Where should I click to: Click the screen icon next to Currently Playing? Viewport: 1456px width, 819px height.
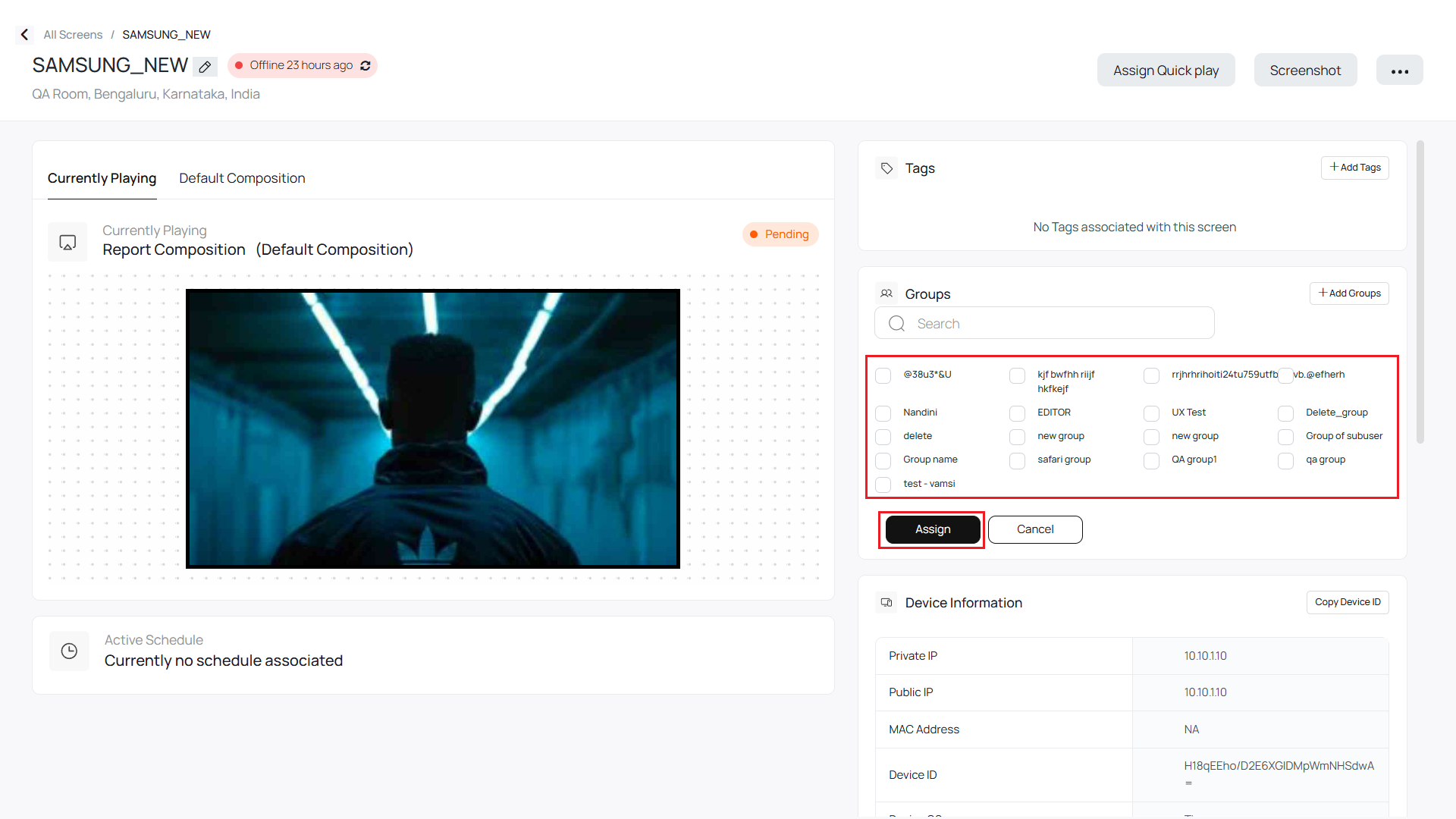pos(67,242)
